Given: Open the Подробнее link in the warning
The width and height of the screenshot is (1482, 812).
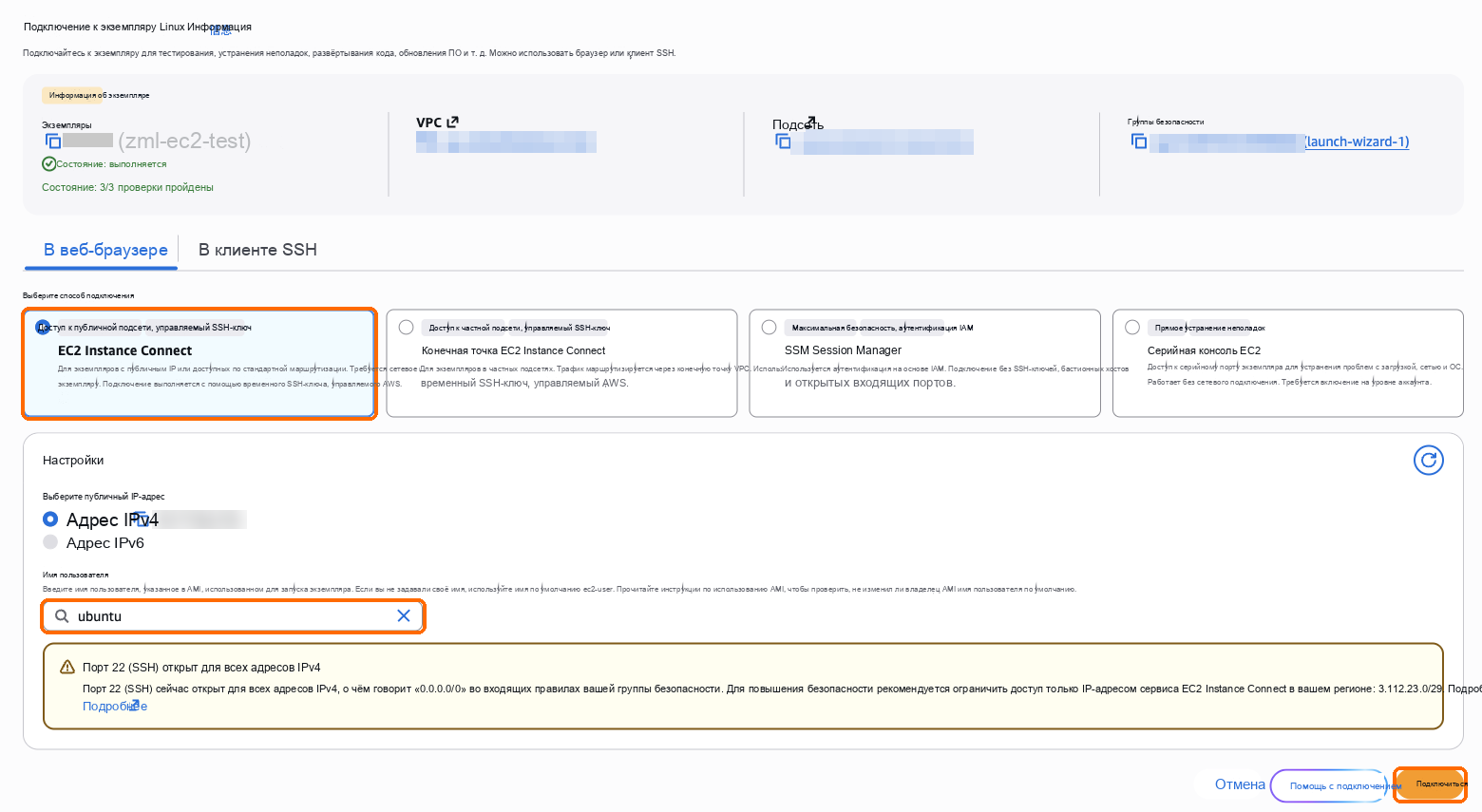Looking at the screenshot, I should pos(115,707).
